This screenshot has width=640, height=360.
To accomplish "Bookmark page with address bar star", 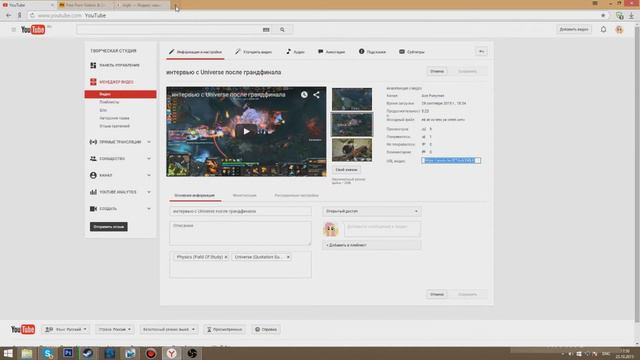I will [x=603, y=16].
